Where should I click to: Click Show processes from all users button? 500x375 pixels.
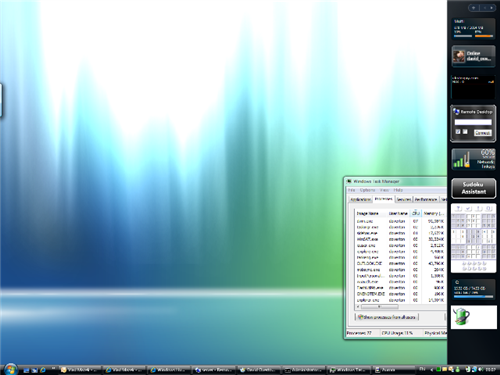[x=387, y=317]
